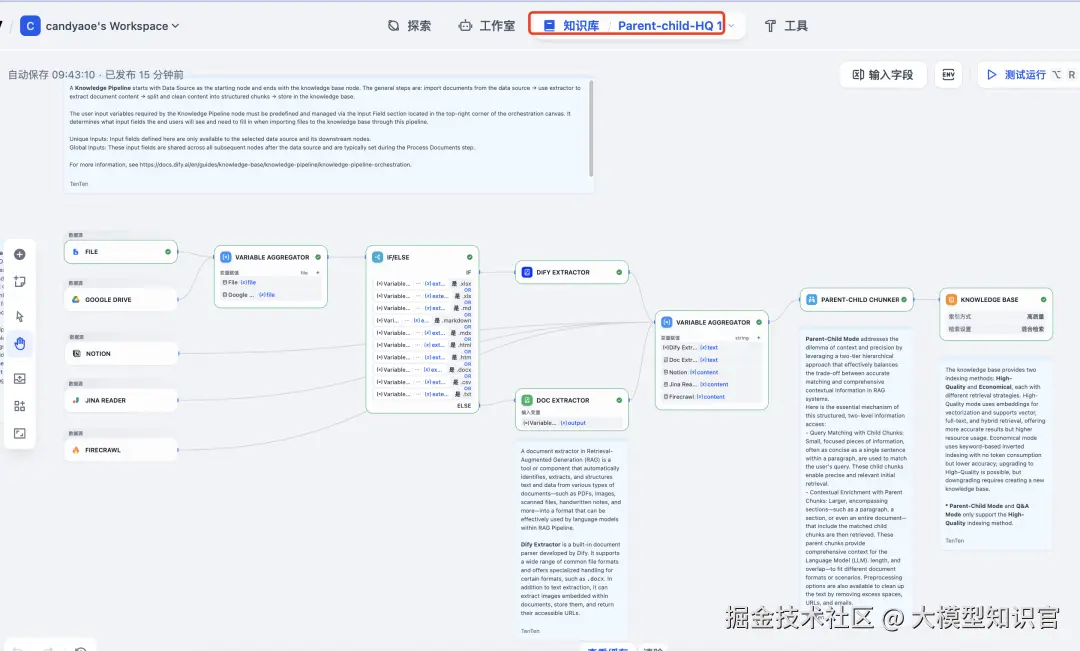Click the Doc Extractor node's green icon
The image size is (1080, 651).
pyautogui.click(x=527, y=400)
